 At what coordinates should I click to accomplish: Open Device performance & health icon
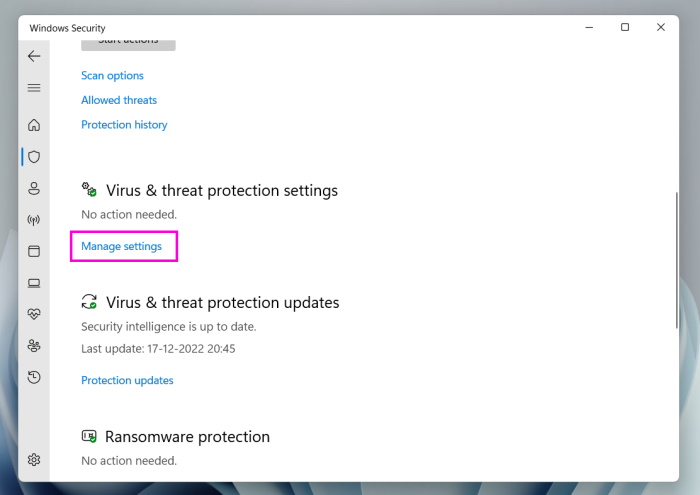34,314
